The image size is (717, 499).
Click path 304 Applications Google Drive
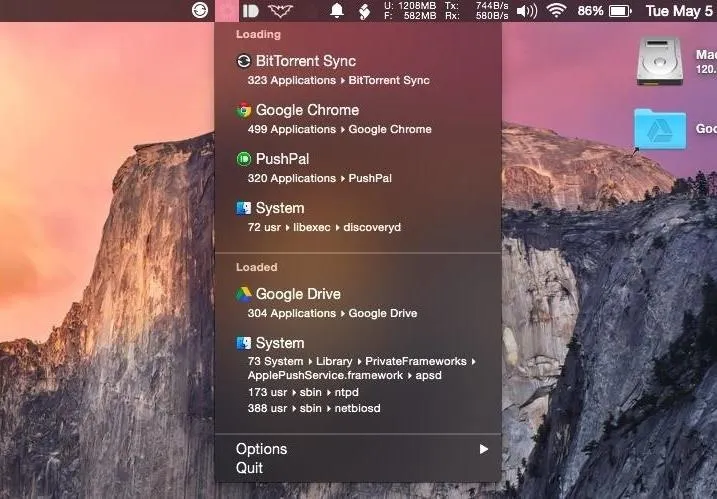click(x=332, y=313)
